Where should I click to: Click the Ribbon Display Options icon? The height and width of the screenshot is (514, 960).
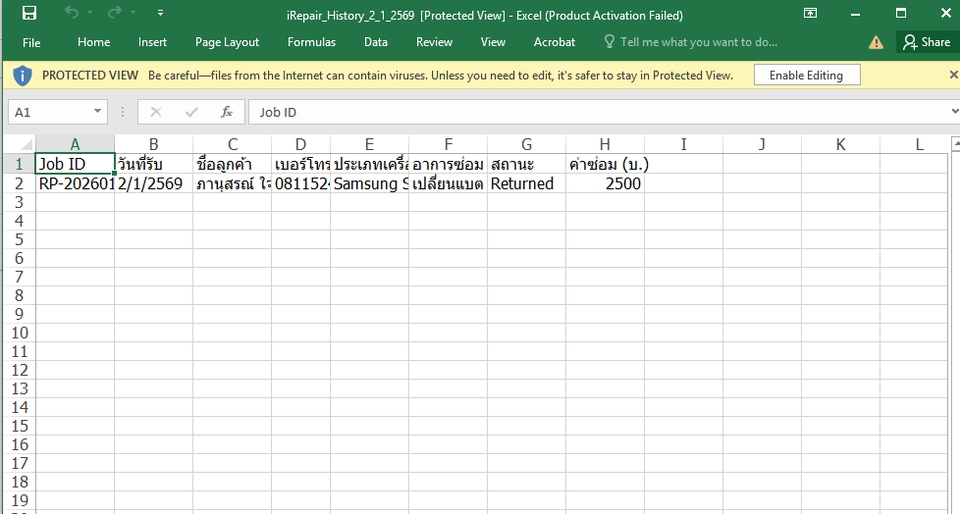[810, 13]
